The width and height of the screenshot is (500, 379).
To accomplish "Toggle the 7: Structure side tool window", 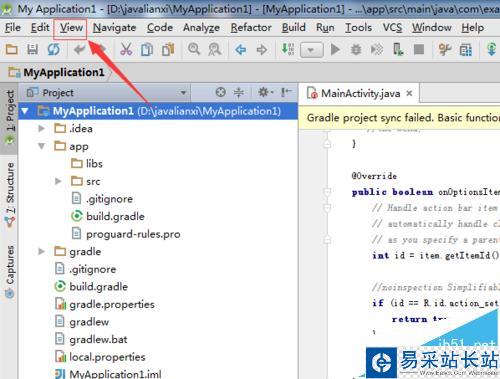I will [9, 195].
